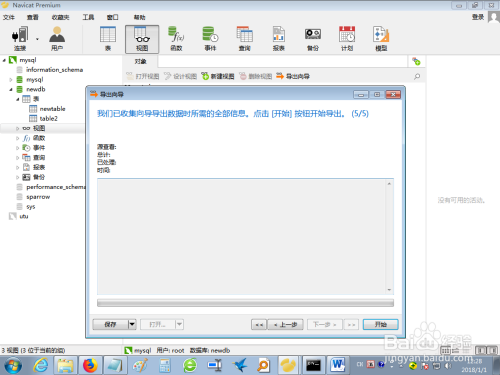Click the log area scrollbar up arrow

(x=389, y=184)
